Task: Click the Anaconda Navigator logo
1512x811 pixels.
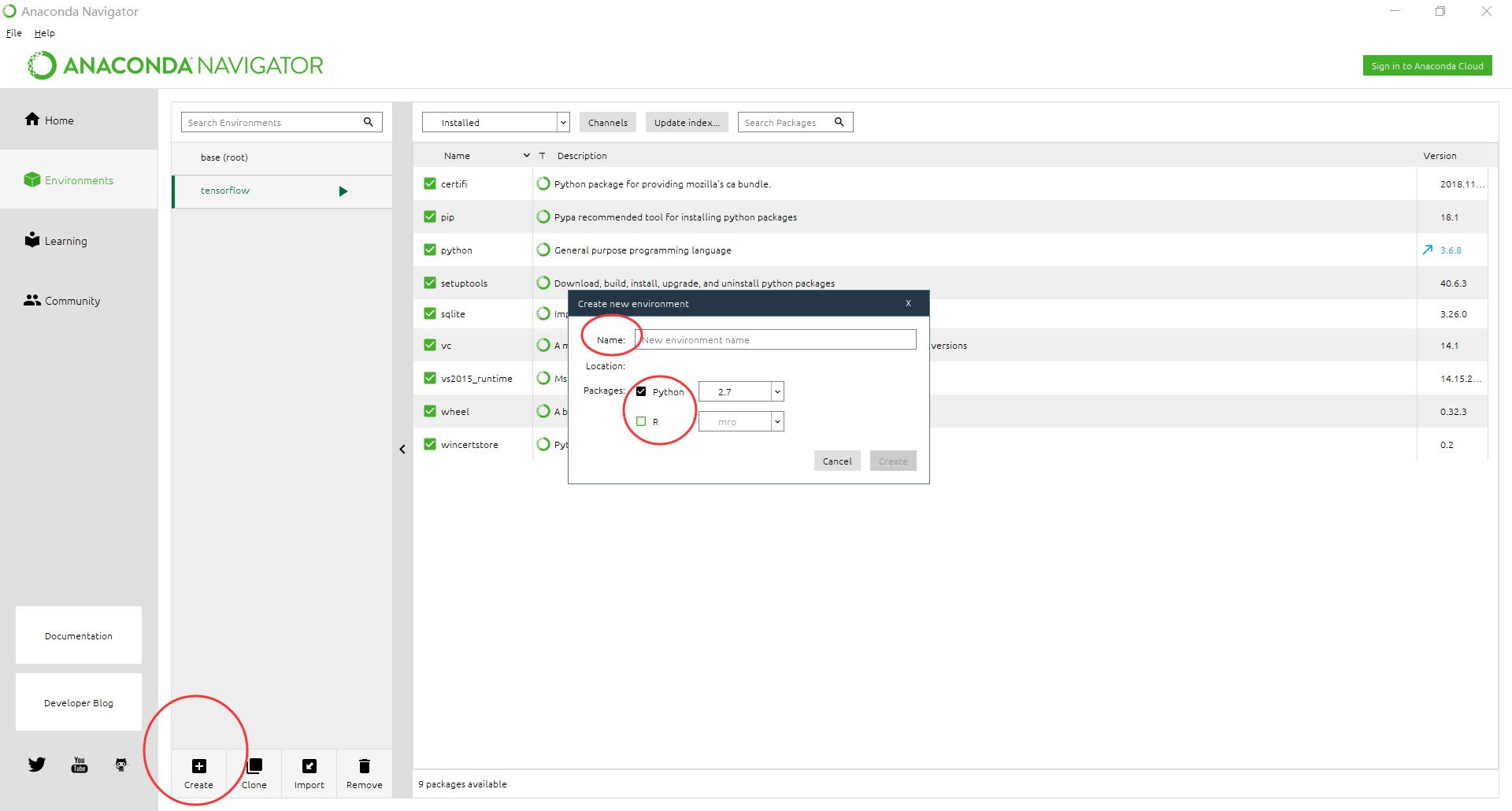Action: pyautogui.click(x=176, y=65)
